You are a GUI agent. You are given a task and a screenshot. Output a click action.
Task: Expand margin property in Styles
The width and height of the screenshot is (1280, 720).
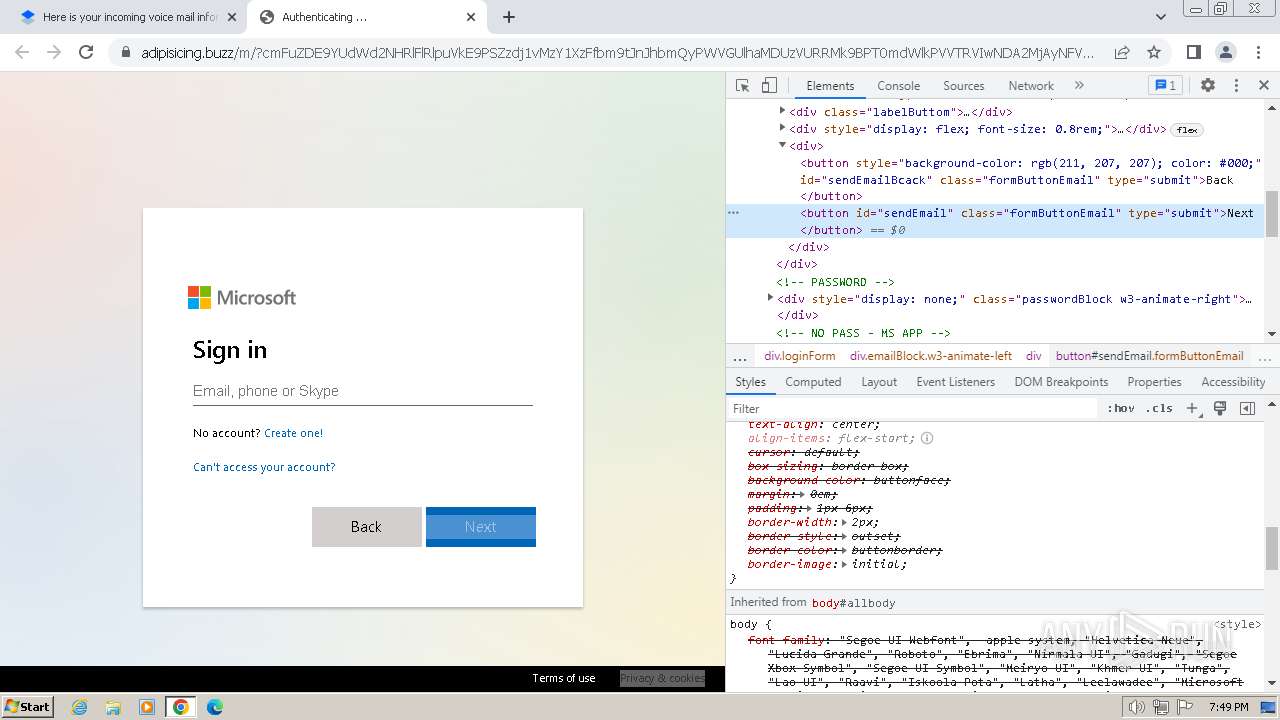point(802,494)
